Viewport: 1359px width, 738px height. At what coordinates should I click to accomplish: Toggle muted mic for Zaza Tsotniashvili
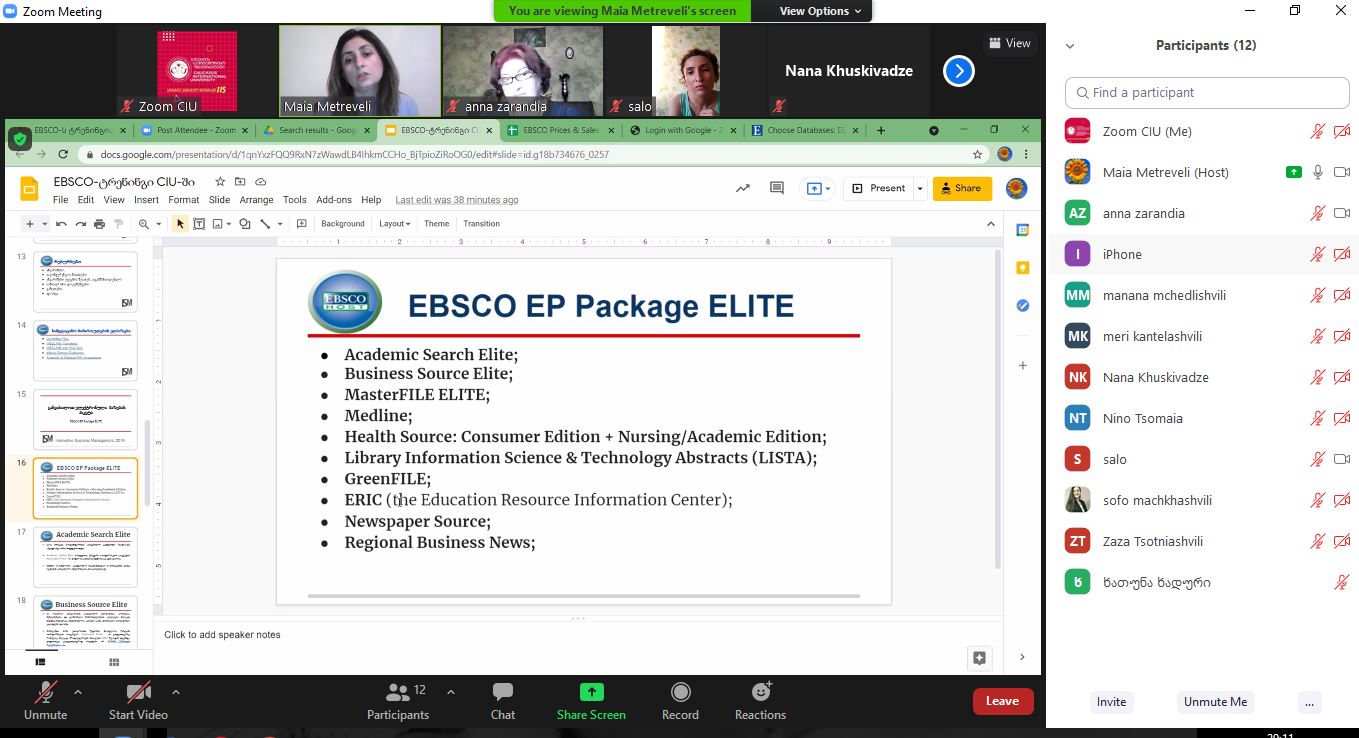click(1318, 541)
